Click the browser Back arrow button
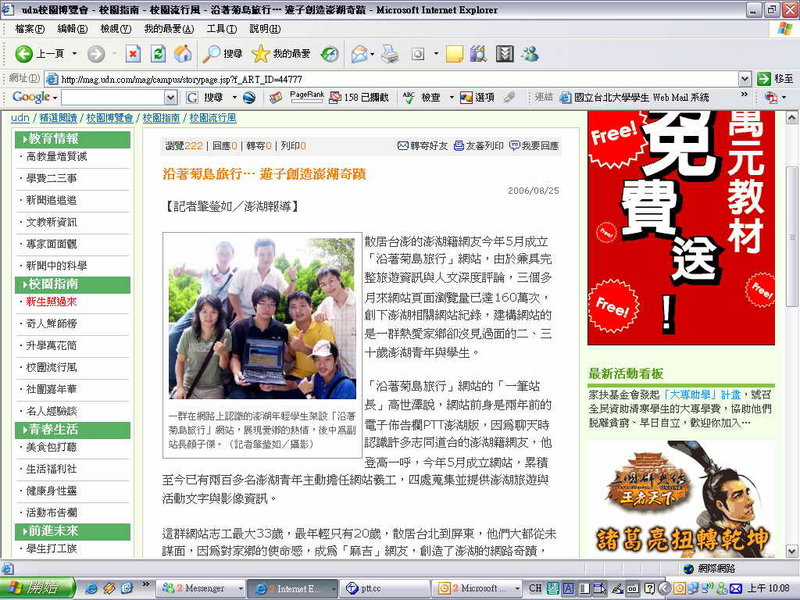This screenshot has width=800, height=600. tap(24, 53)
